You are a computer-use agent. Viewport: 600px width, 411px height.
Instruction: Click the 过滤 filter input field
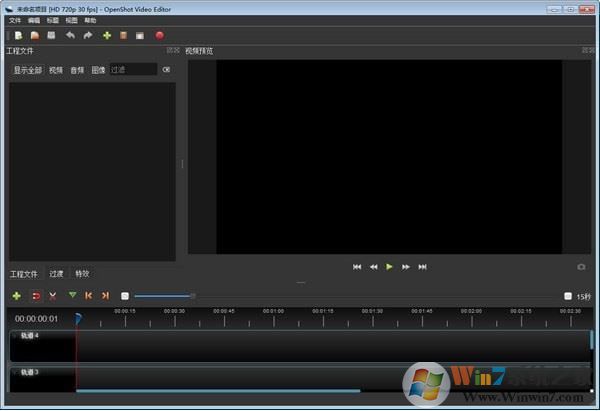(x=133, y=70)
